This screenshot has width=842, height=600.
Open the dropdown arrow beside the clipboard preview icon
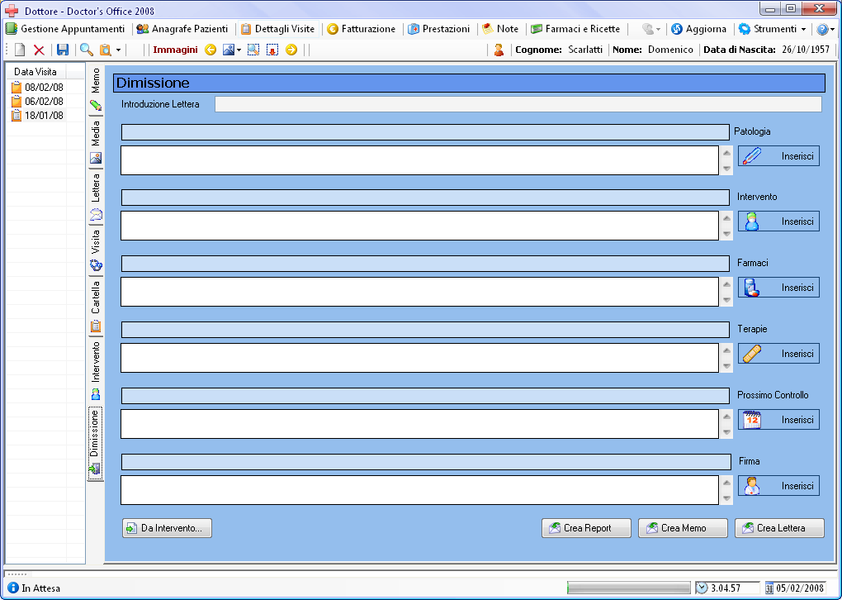click(x=118, y=50)
